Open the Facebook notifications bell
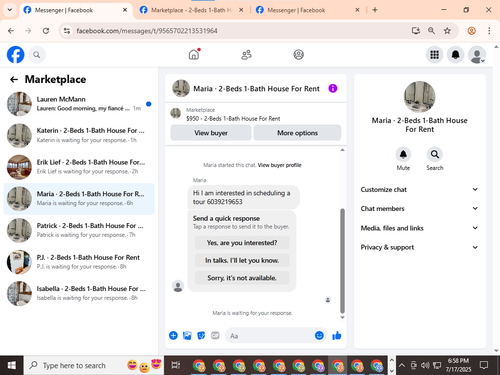500x375 pixels. [x=455, y=55]
